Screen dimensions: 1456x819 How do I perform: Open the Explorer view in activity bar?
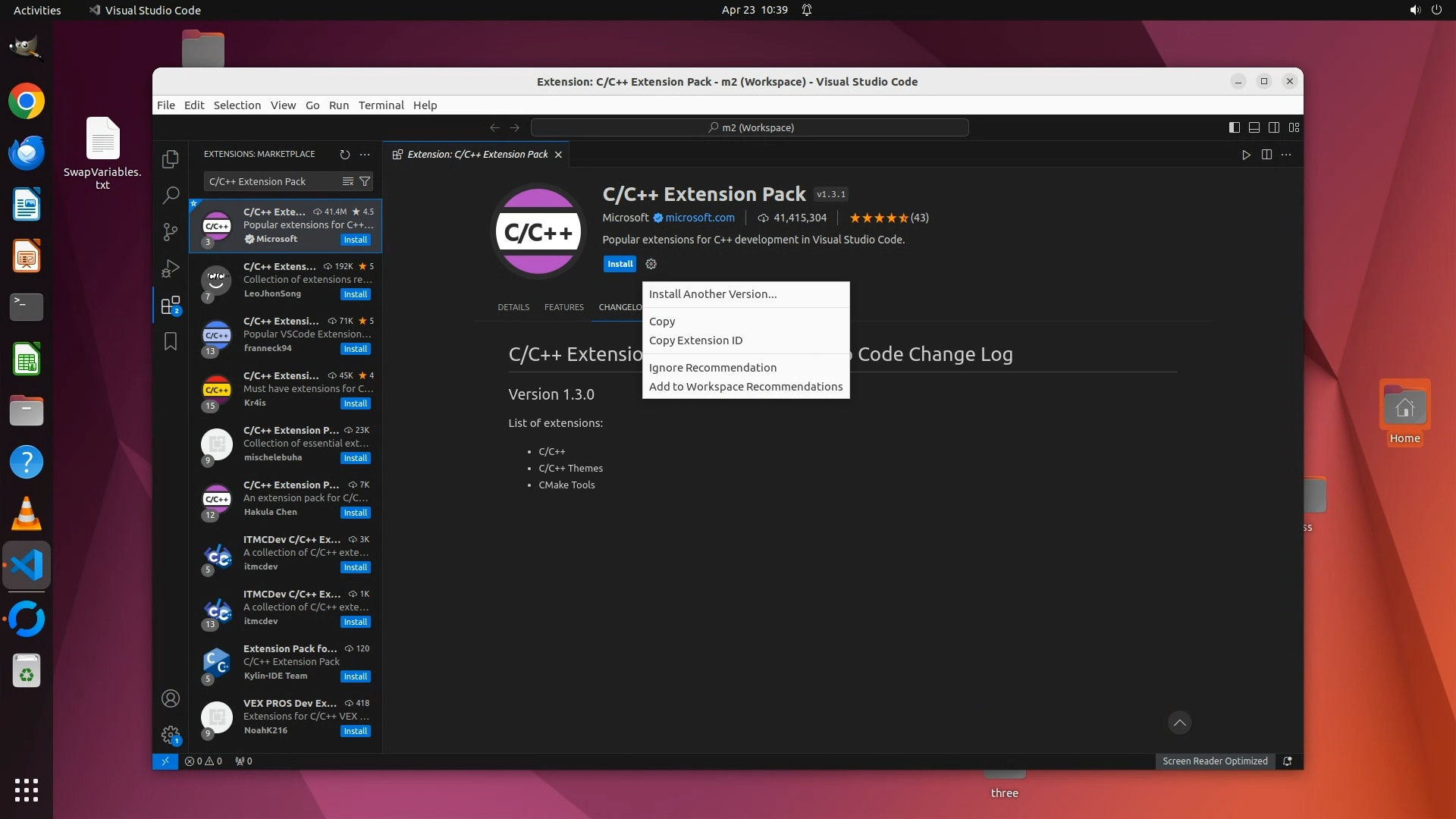click(171, 158)
